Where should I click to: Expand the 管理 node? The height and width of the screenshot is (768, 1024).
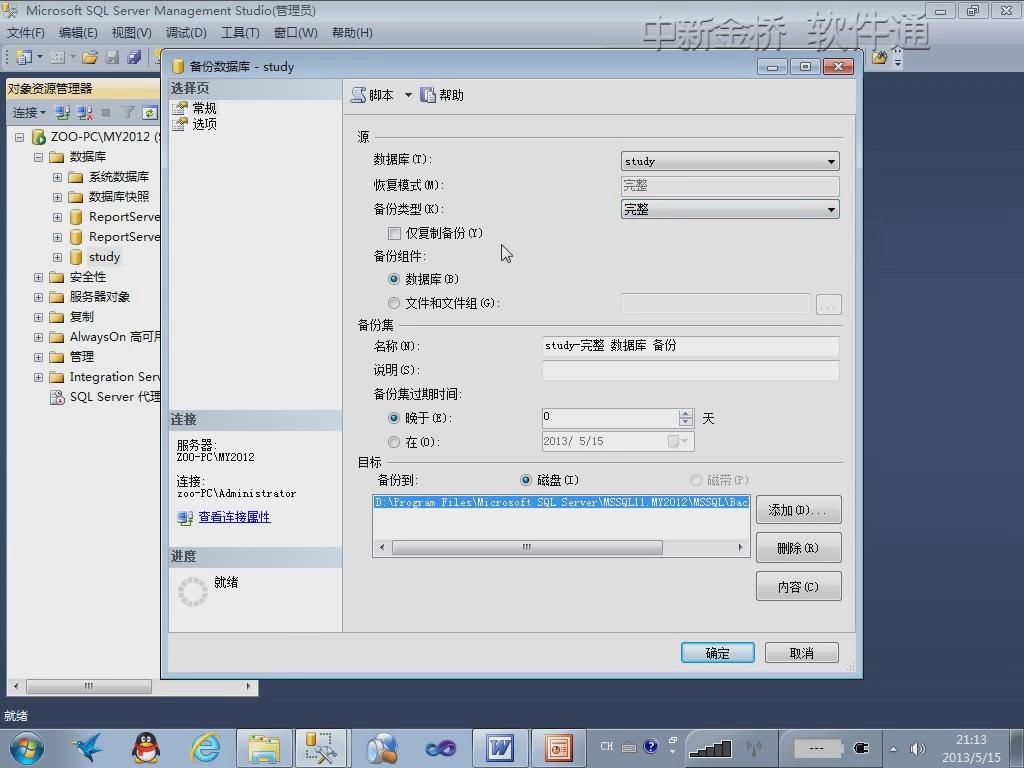(39, 357)
